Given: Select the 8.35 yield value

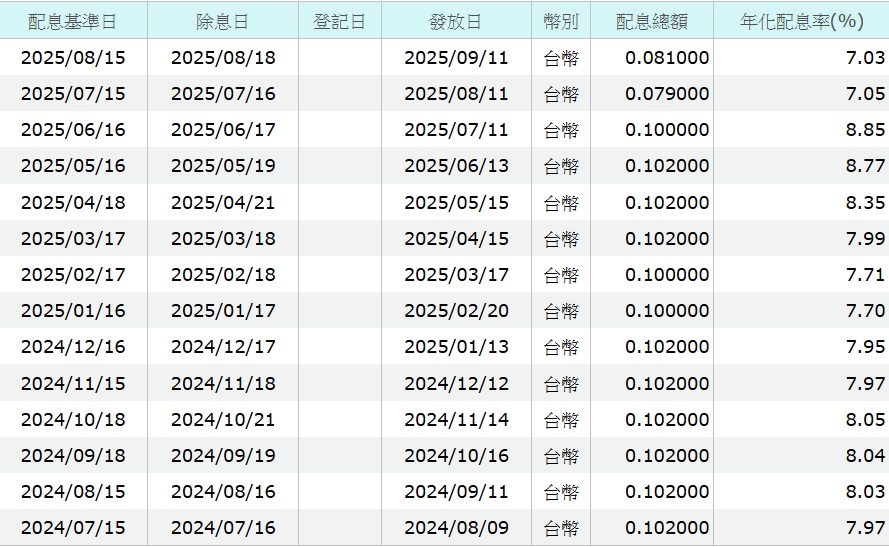Looking at the screenshot, I should point(865,203).
